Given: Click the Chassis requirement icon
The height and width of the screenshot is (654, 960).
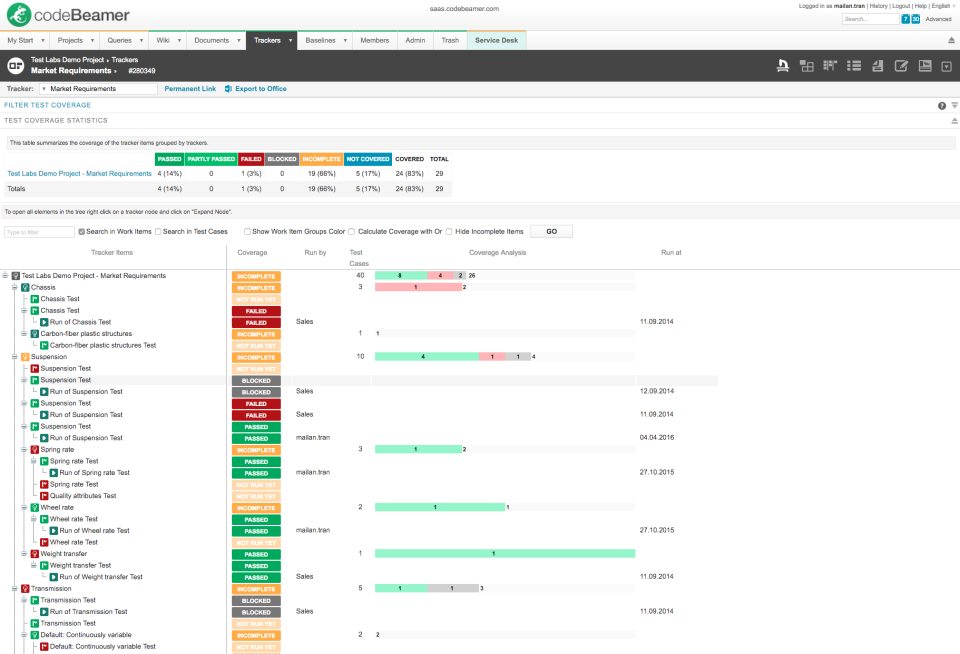Looking at the screenshot, I should [25, 287].
